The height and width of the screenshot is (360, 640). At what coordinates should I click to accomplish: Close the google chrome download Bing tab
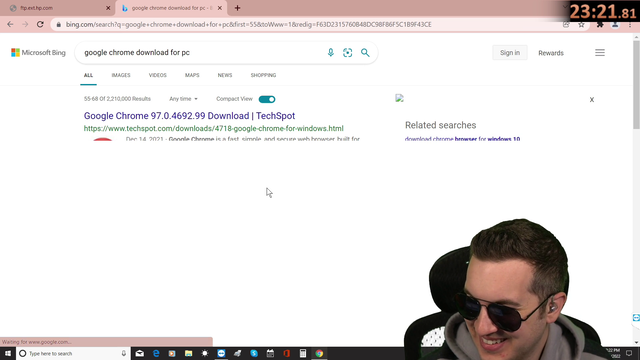point(220,8)
